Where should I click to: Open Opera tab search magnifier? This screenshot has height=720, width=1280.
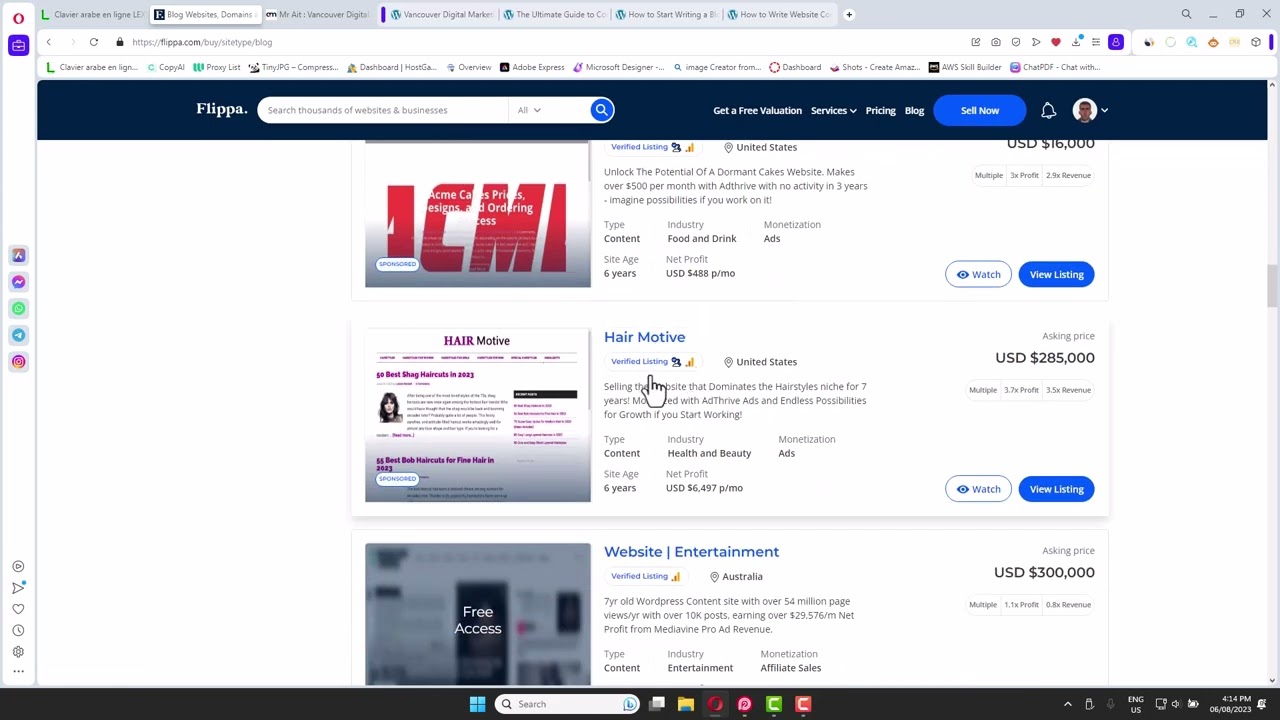pyautogui.click(x=1186, y=14)
